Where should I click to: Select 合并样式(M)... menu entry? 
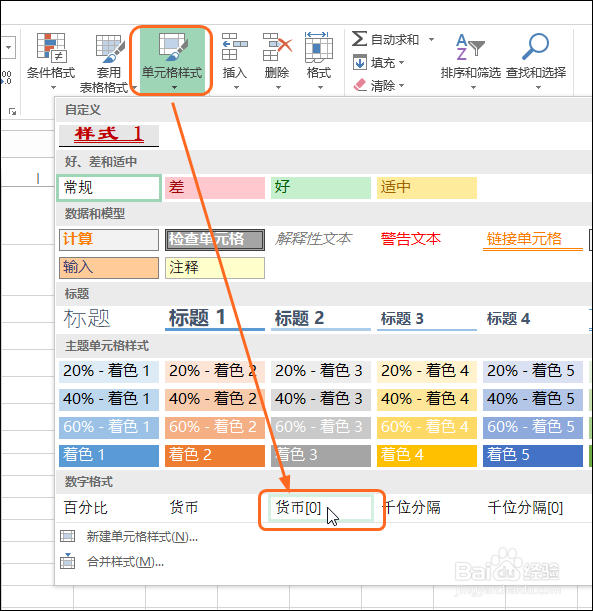(x=125, y=562)
